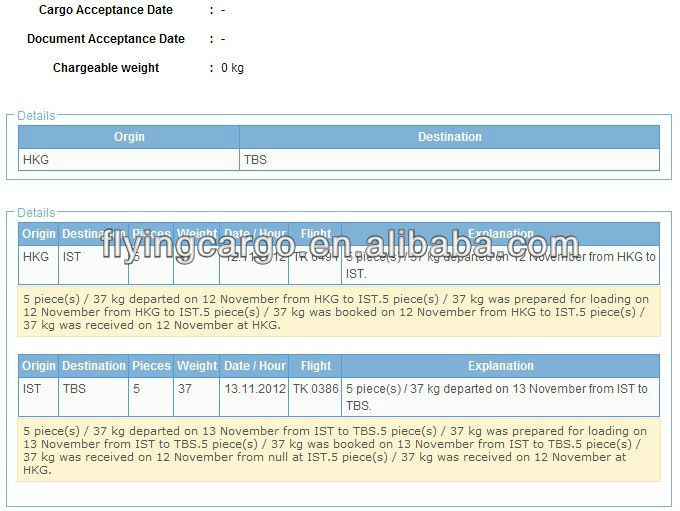This screenshot has width=680, height=511.
Task: Click the Flight header above TK 0386
Action: coord(315,366)
